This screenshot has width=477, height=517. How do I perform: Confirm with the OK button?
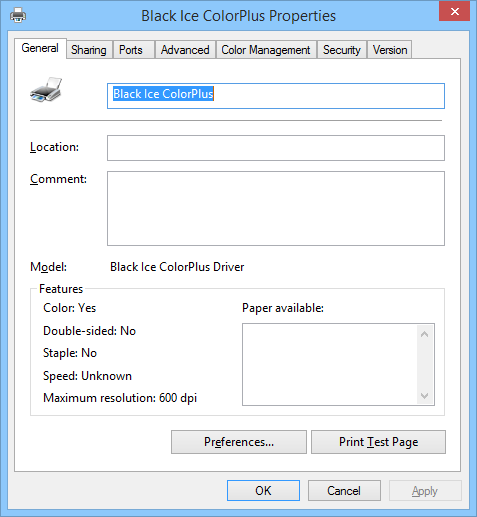263,491
